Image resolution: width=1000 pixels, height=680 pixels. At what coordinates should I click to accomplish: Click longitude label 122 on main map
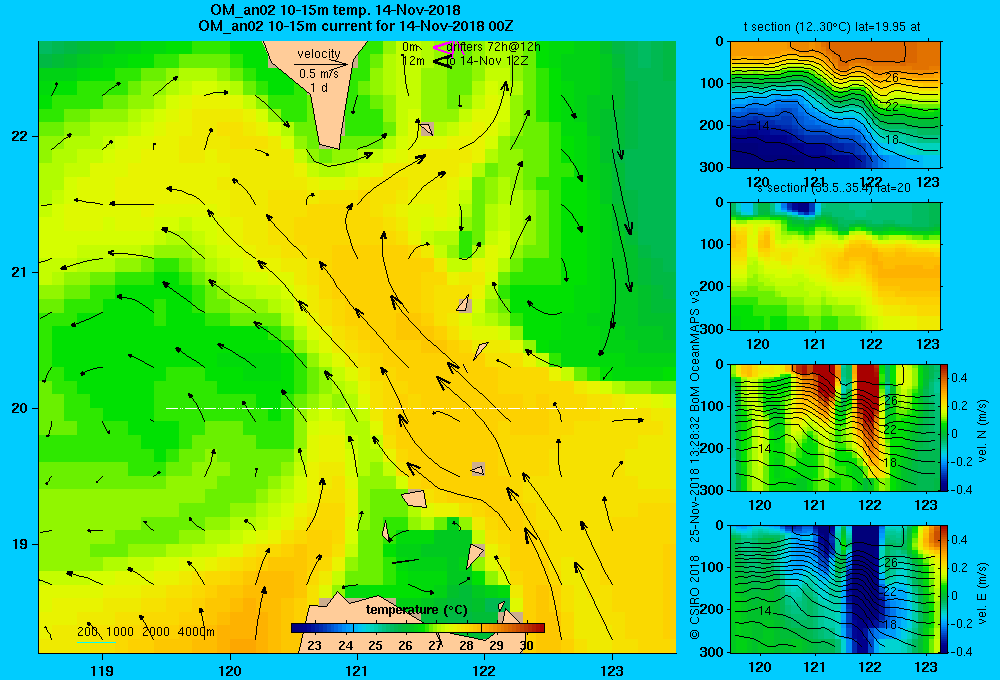pos(484,670)
